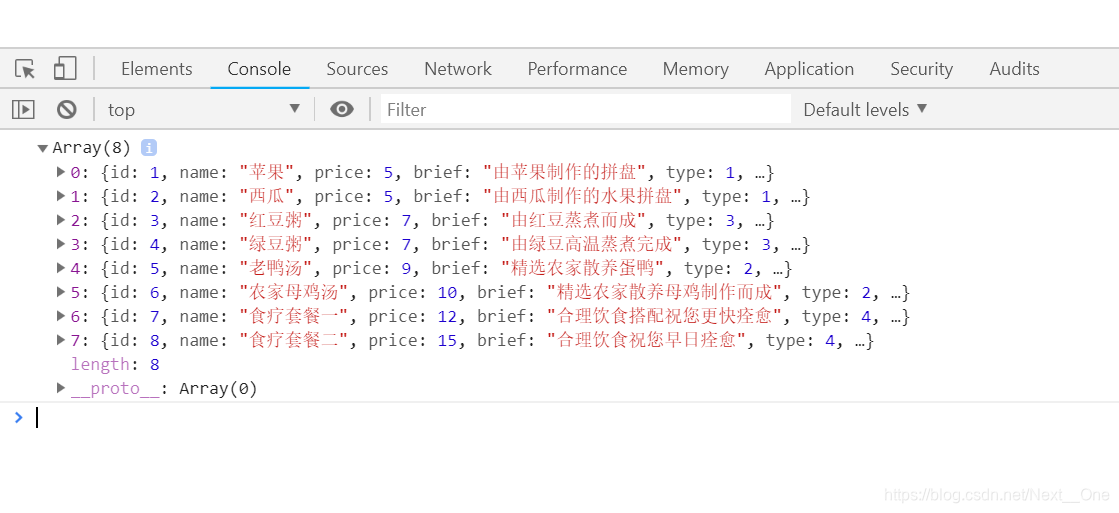Clear the console with the ban icon
Viewport: 1119px width, 513px height.
pos(67,109)
